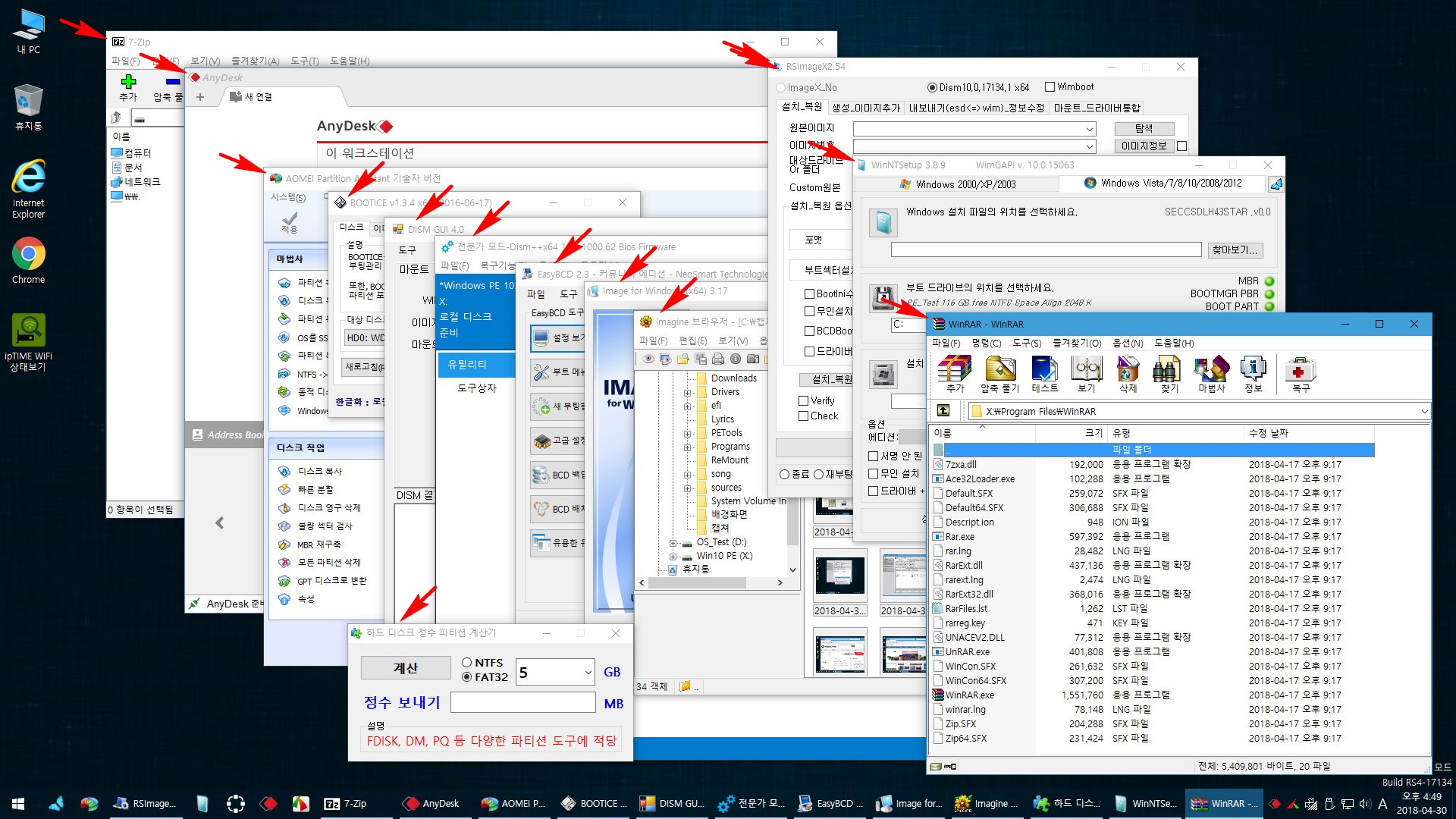Image resolution: width=1456 pixels, height=819 pixels.
Task: Check the 서명 안 된 checkbox in WinNTSetup
Action: 874,456
